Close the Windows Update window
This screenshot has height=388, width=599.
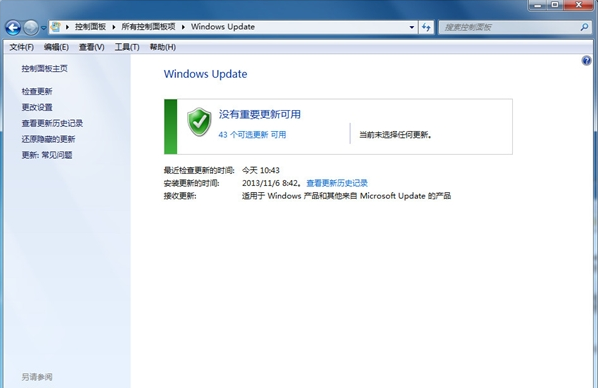(x=578, y=5)
